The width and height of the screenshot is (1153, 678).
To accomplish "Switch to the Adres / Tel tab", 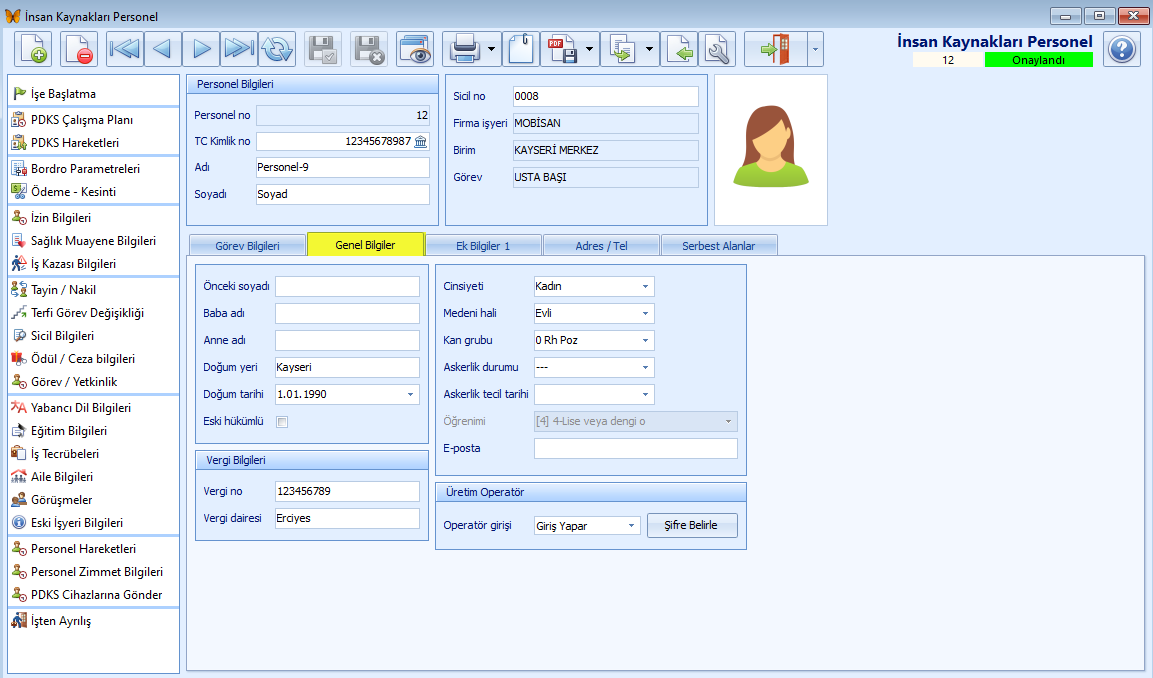I will pyautogui.click(x=600, y=243).
